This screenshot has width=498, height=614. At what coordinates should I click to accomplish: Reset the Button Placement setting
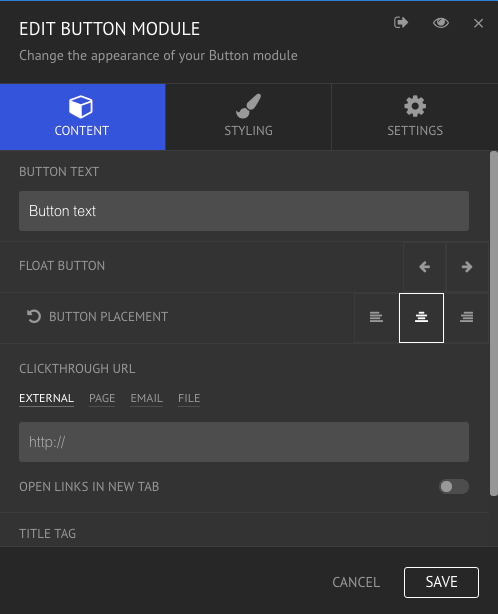[34, 316]
